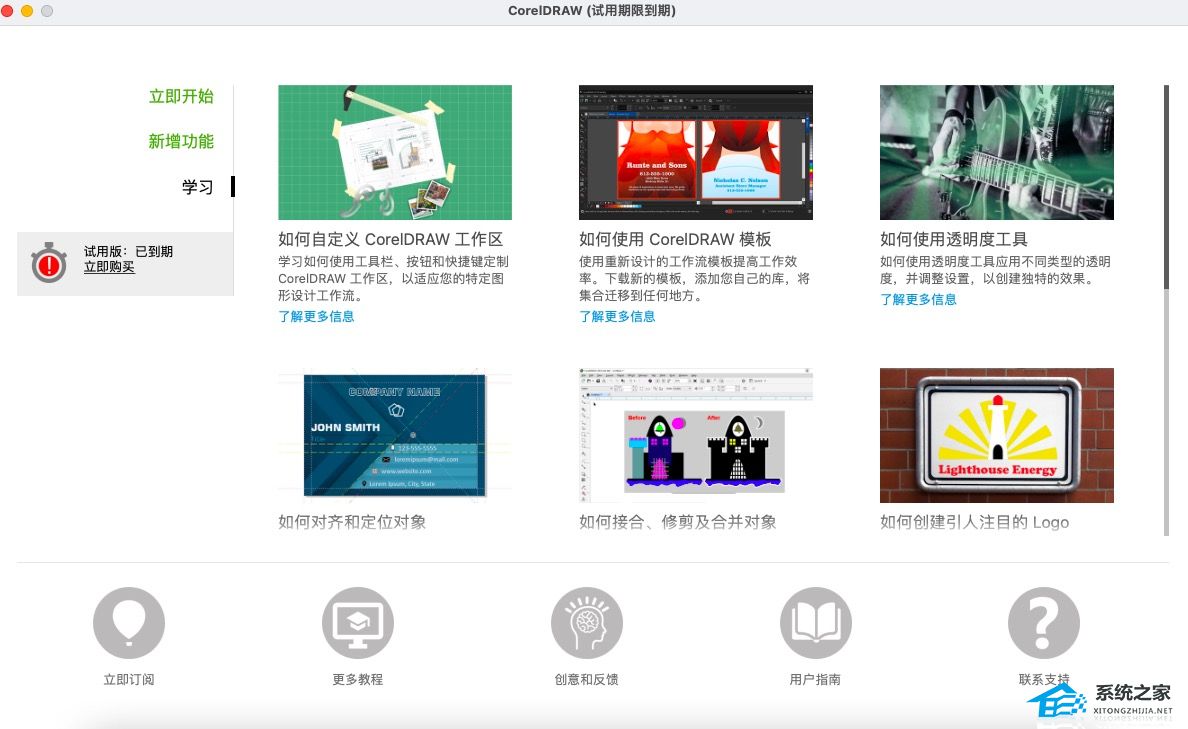Click the title 如何自定义 CorelDRAW 工作区
Viewport: 1188px width, 729px height.
(390, 239)
